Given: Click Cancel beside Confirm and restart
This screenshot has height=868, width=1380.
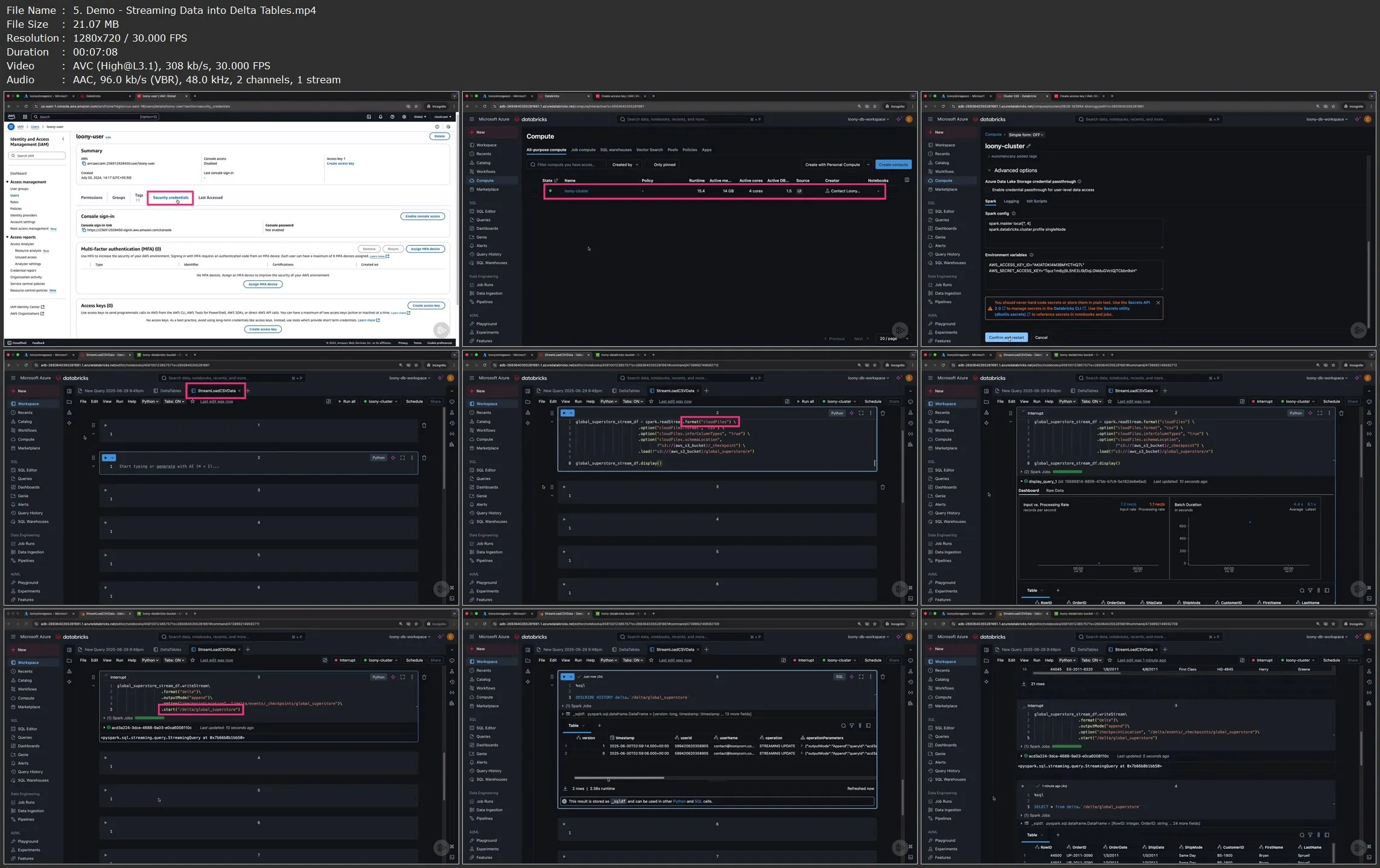Looking at the screenshot, I should pyautogui.click(x=1041, y=337).
